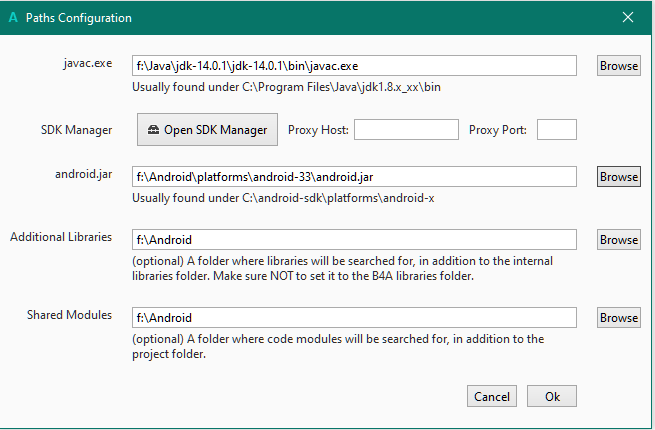Click the javac.exe path text field
655x430 pixels.
(354, 66)
